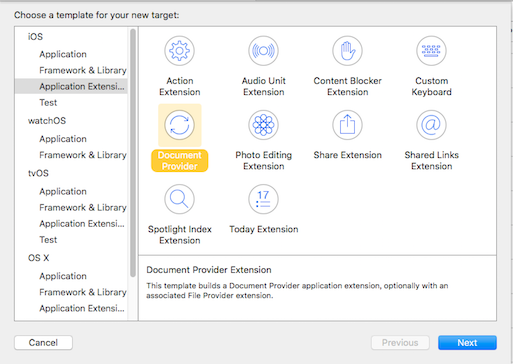Pick the Shared Links Extension icon
This screenshot has width=513, height=364.
(431, 125)
